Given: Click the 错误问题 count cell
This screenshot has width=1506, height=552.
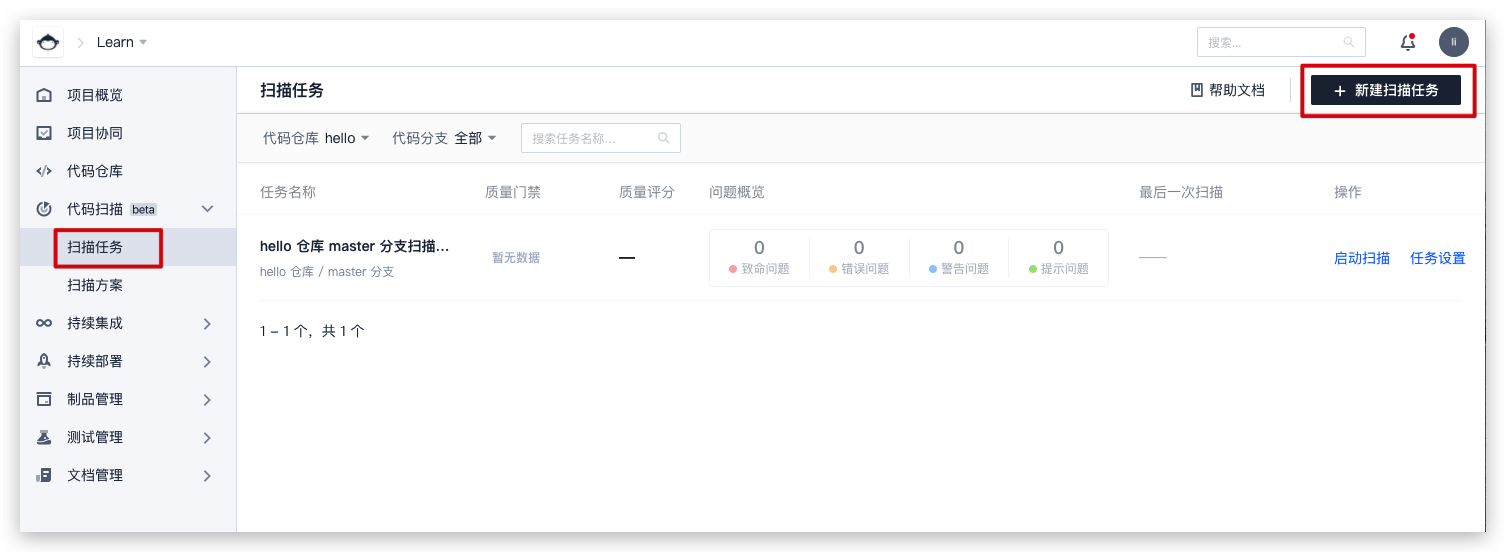Looking at the screenshot, I should [859, 257].
